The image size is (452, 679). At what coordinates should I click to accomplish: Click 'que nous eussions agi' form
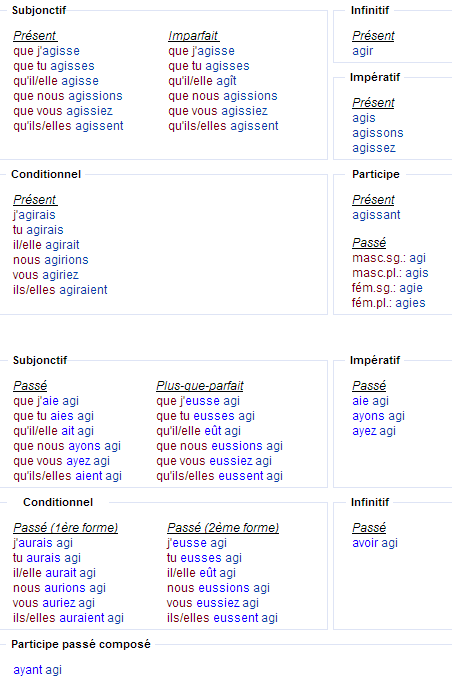point(220,446)
